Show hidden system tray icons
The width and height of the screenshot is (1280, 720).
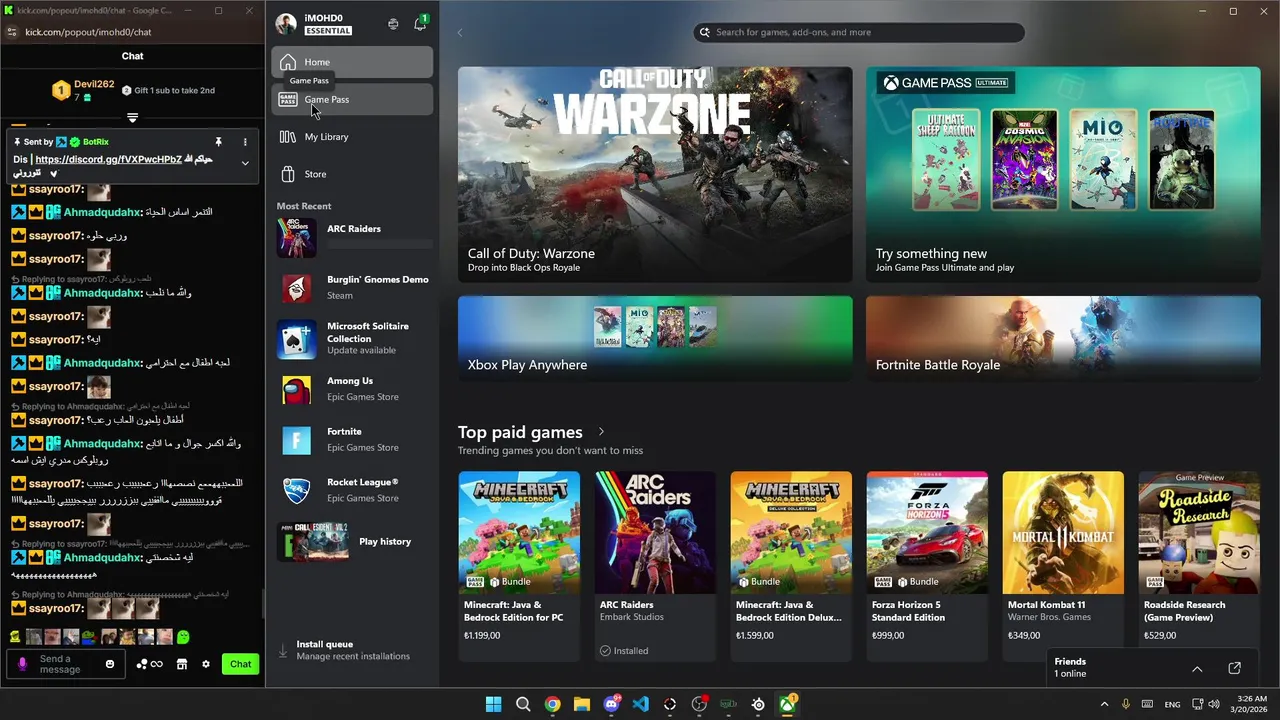click(x=1104, y=704)
